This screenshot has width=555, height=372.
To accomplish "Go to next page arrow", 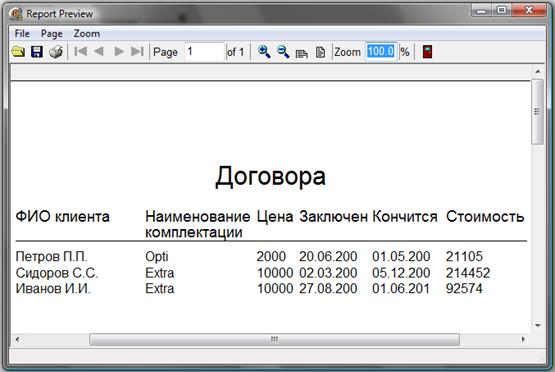I will 119,52.
